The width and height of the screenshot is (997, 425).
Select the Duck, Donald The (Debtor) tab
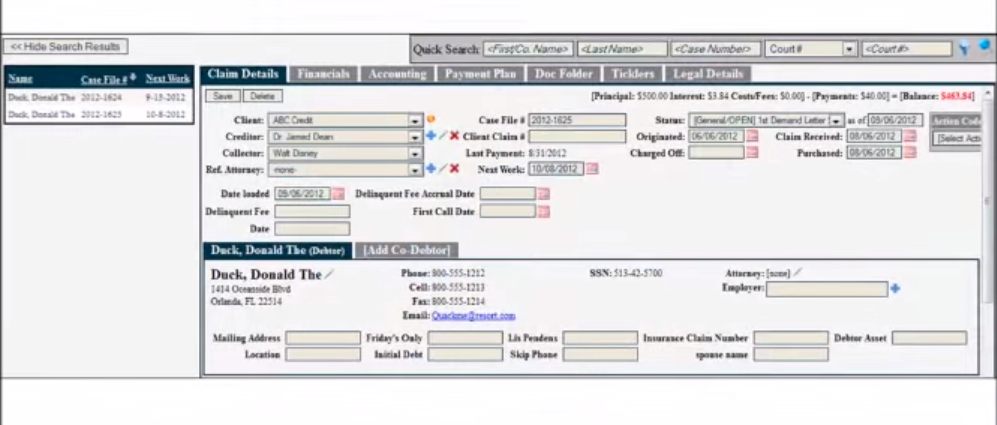tap(277, 250)
